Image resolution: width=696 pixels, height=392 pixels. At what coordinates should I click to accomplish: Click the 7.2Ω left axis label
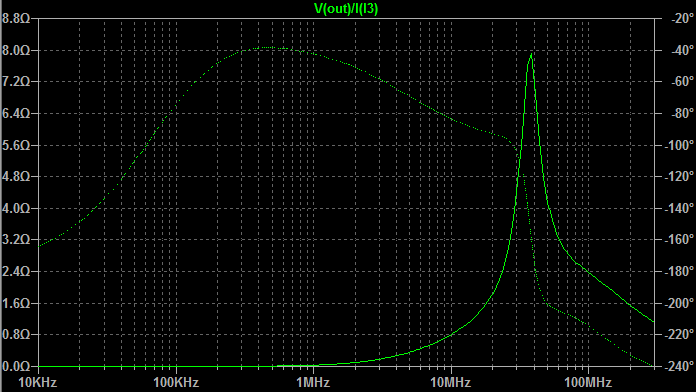[16, 82]
